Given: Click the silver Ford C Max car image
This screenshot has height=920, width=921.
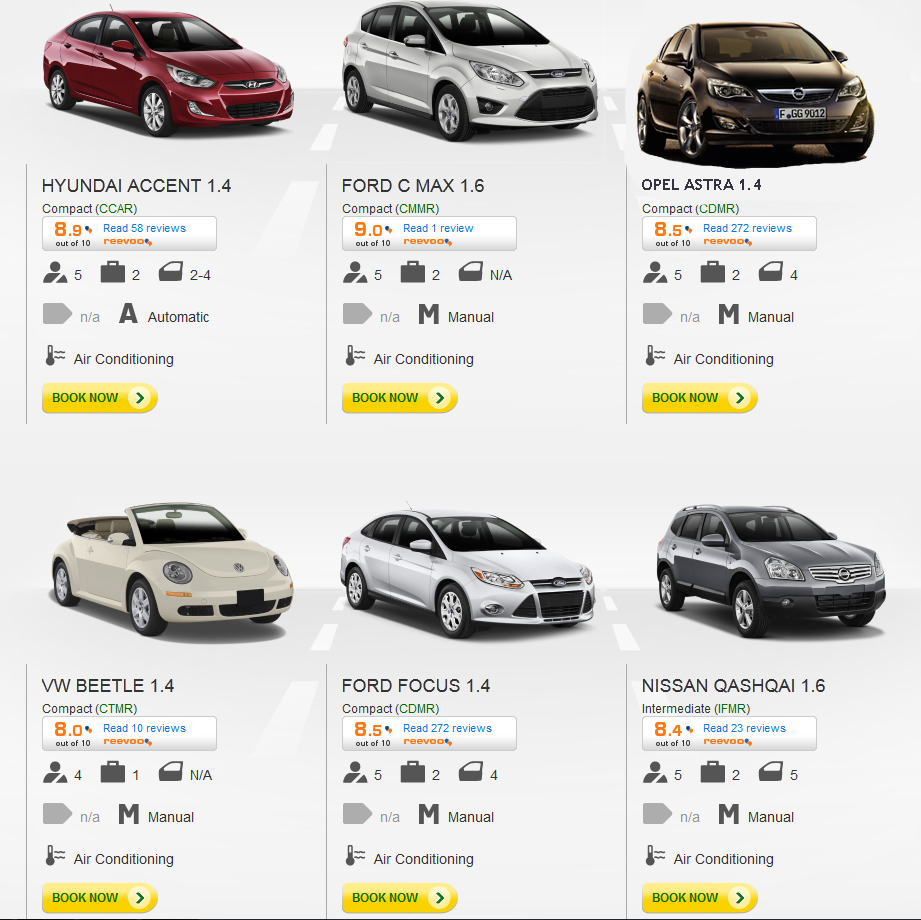Looking at the screenshot, I should 469,69.
